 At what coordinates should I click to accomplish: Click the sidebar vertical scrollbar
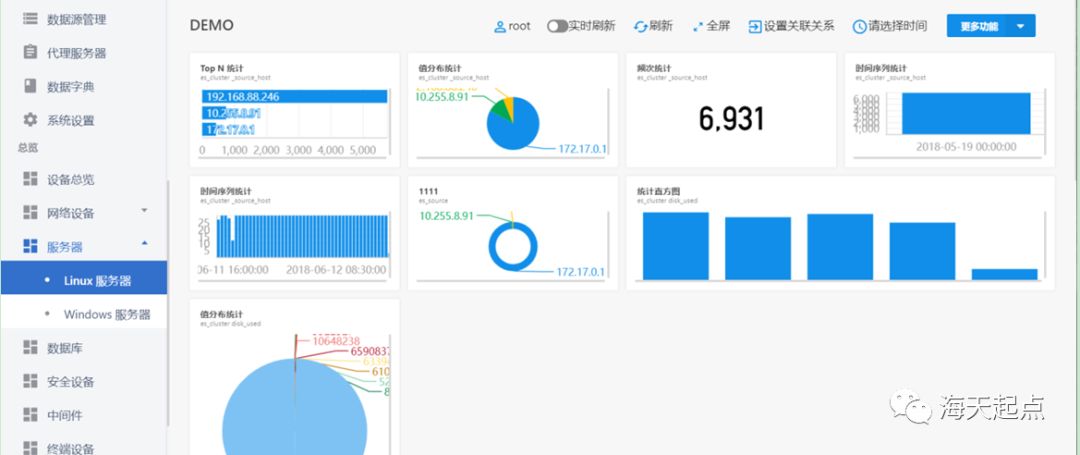169,303
